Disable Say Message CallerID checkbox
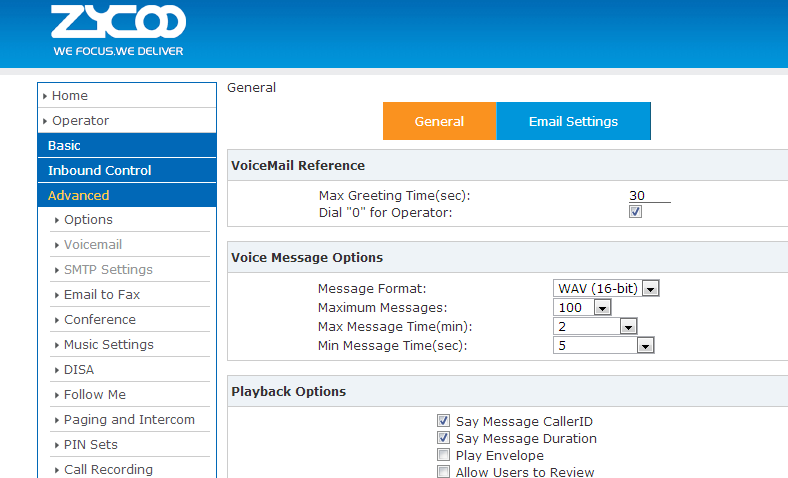The height and width of the screenshot is (478, 788). click(443, 422)
